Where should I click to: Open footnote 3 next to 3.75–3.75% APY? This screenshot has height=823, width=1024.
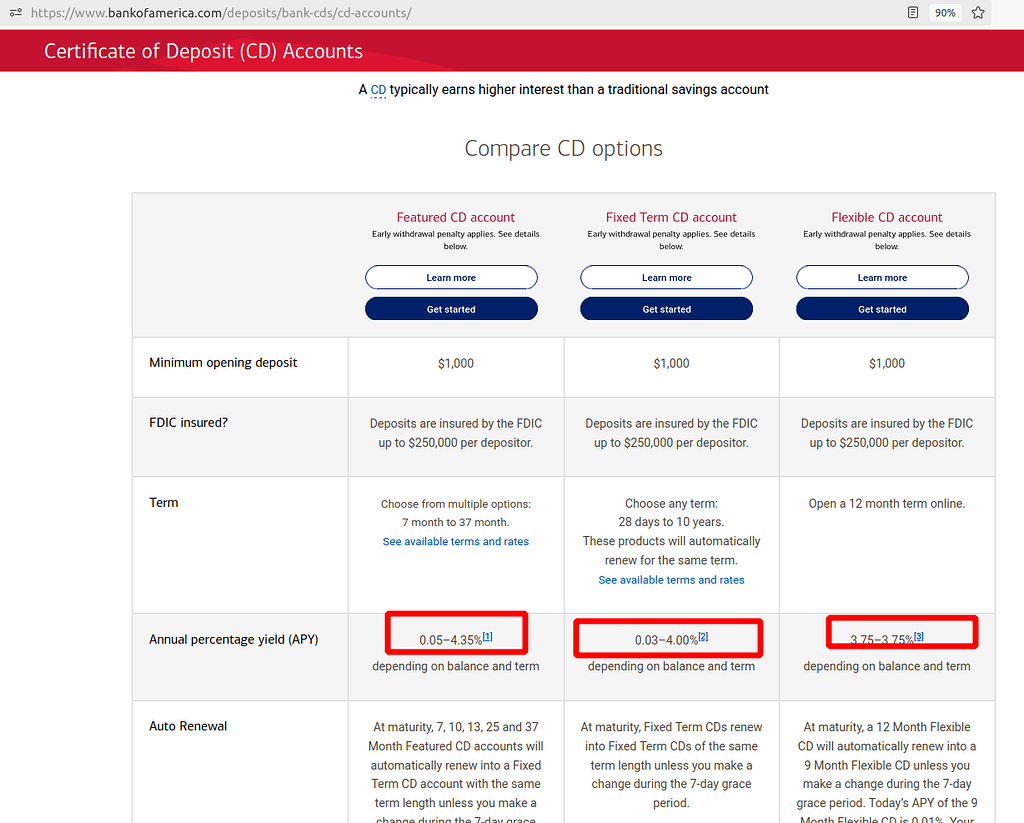point(919,637)
